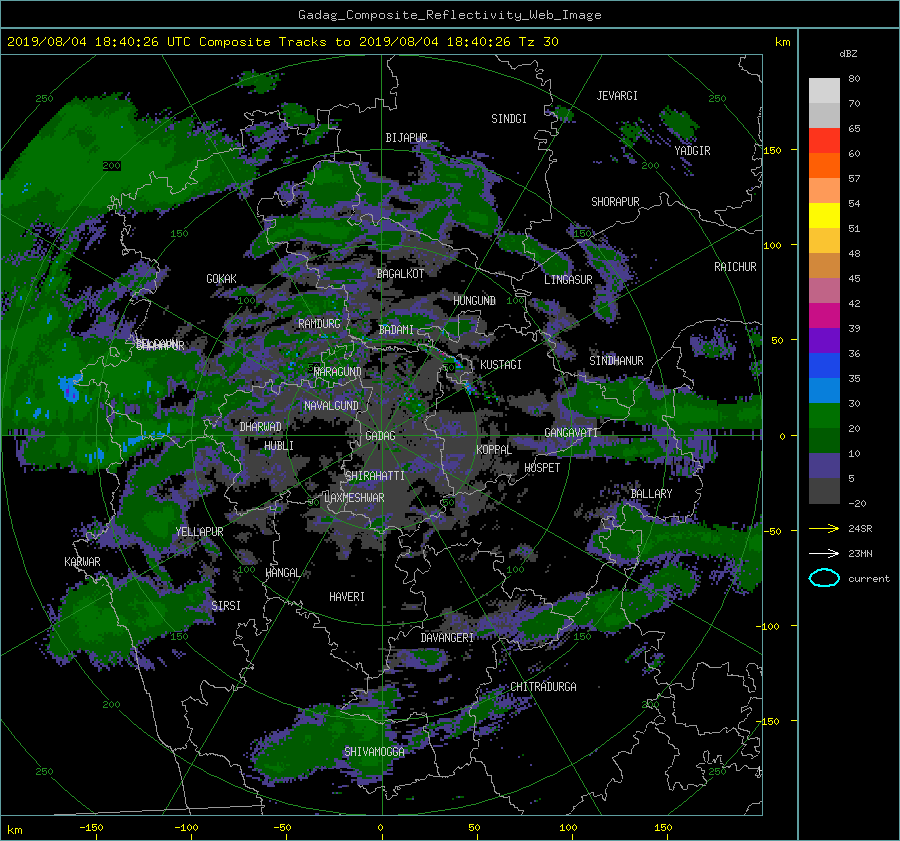Click the '80' value in the dBZ legend
Screen dimensions: 900x841
coord(854,79)
